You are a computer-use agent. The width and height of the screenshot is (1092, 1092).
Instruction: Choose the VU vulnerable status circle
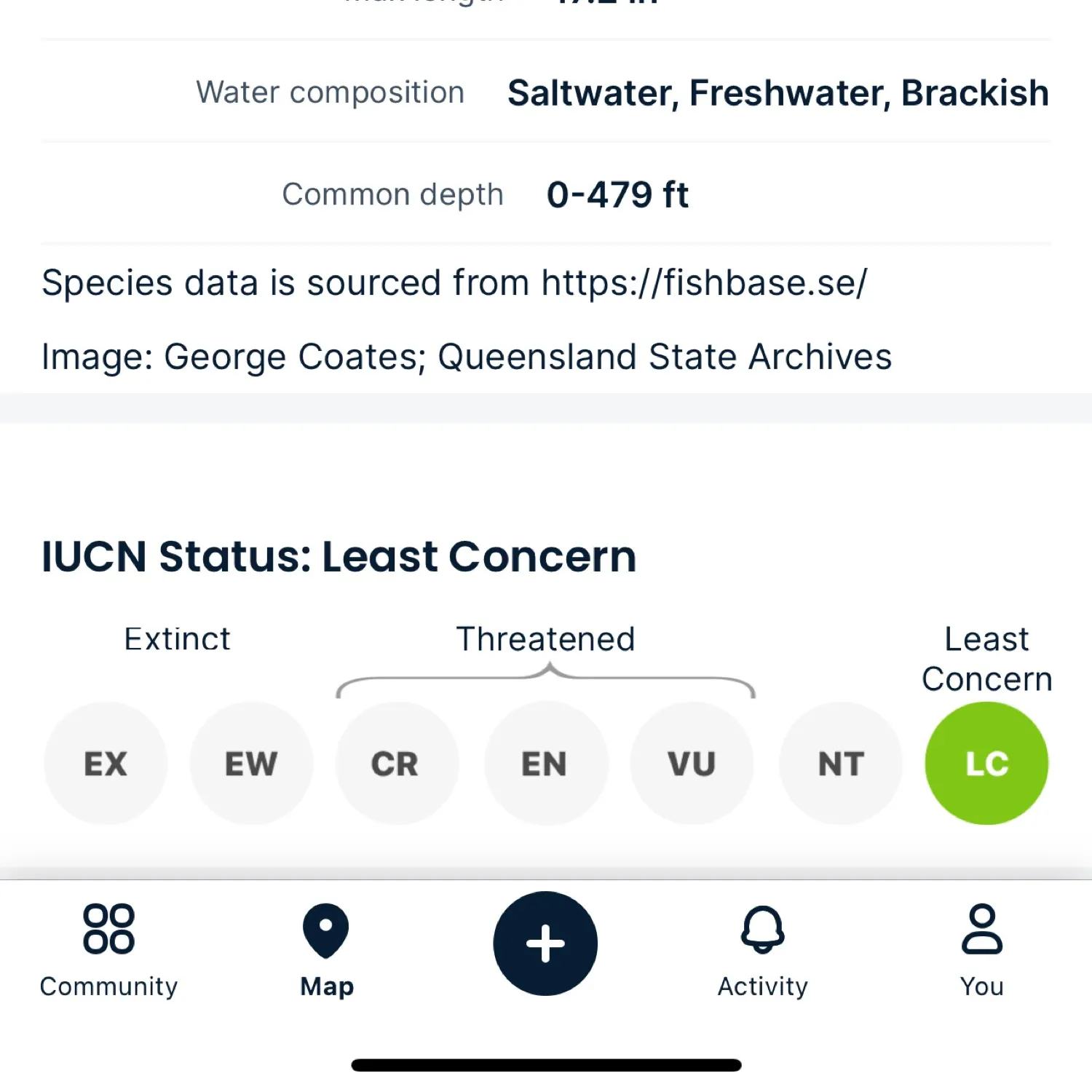692,763
